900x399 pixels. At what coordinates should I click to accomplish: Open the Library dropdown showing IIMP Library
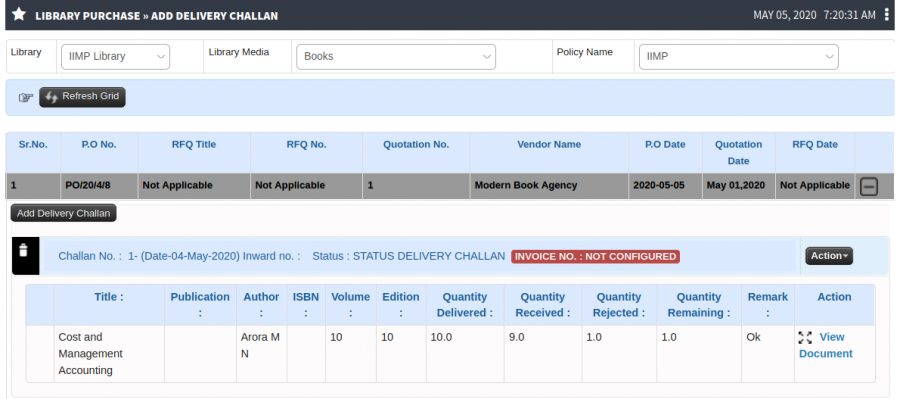coord(115,57)
